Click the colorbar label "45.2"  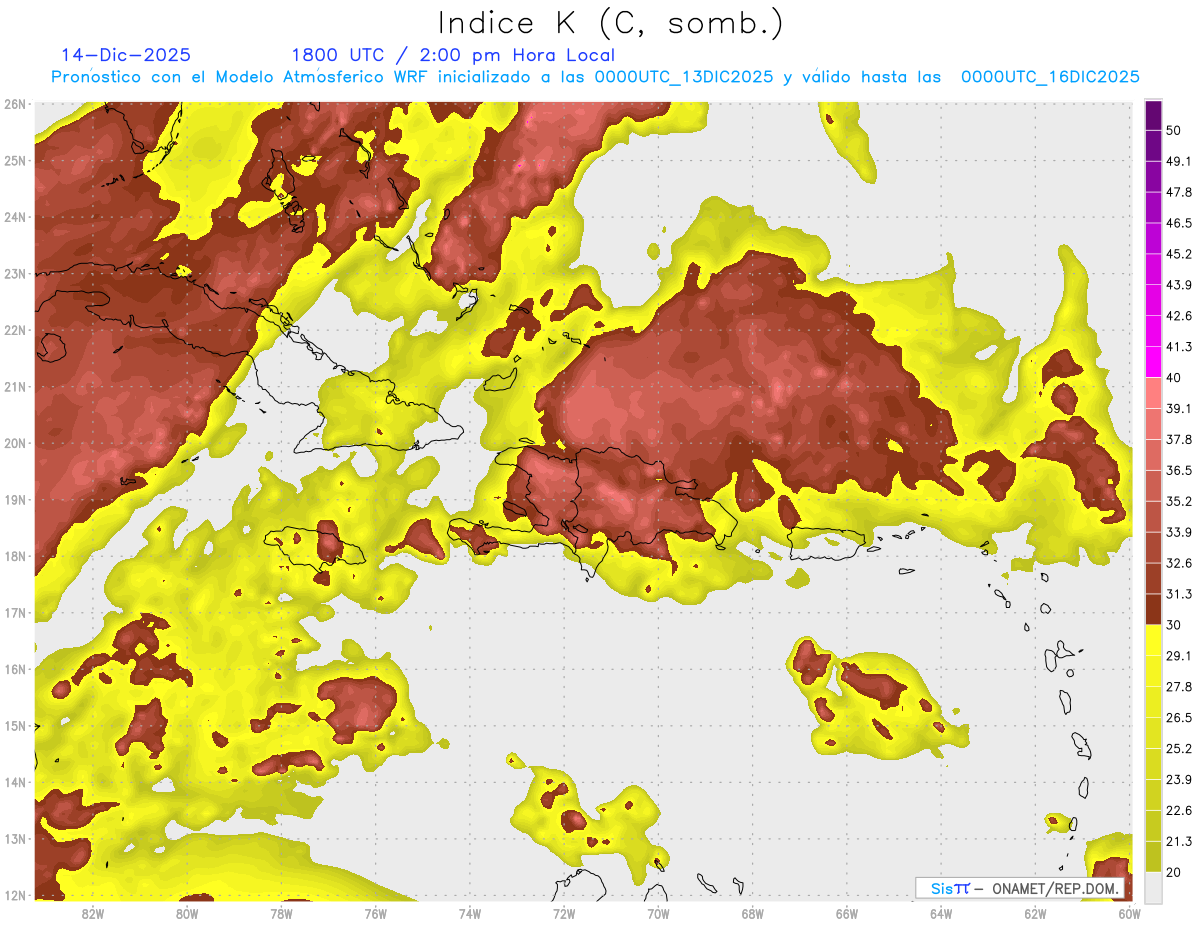1178,254
